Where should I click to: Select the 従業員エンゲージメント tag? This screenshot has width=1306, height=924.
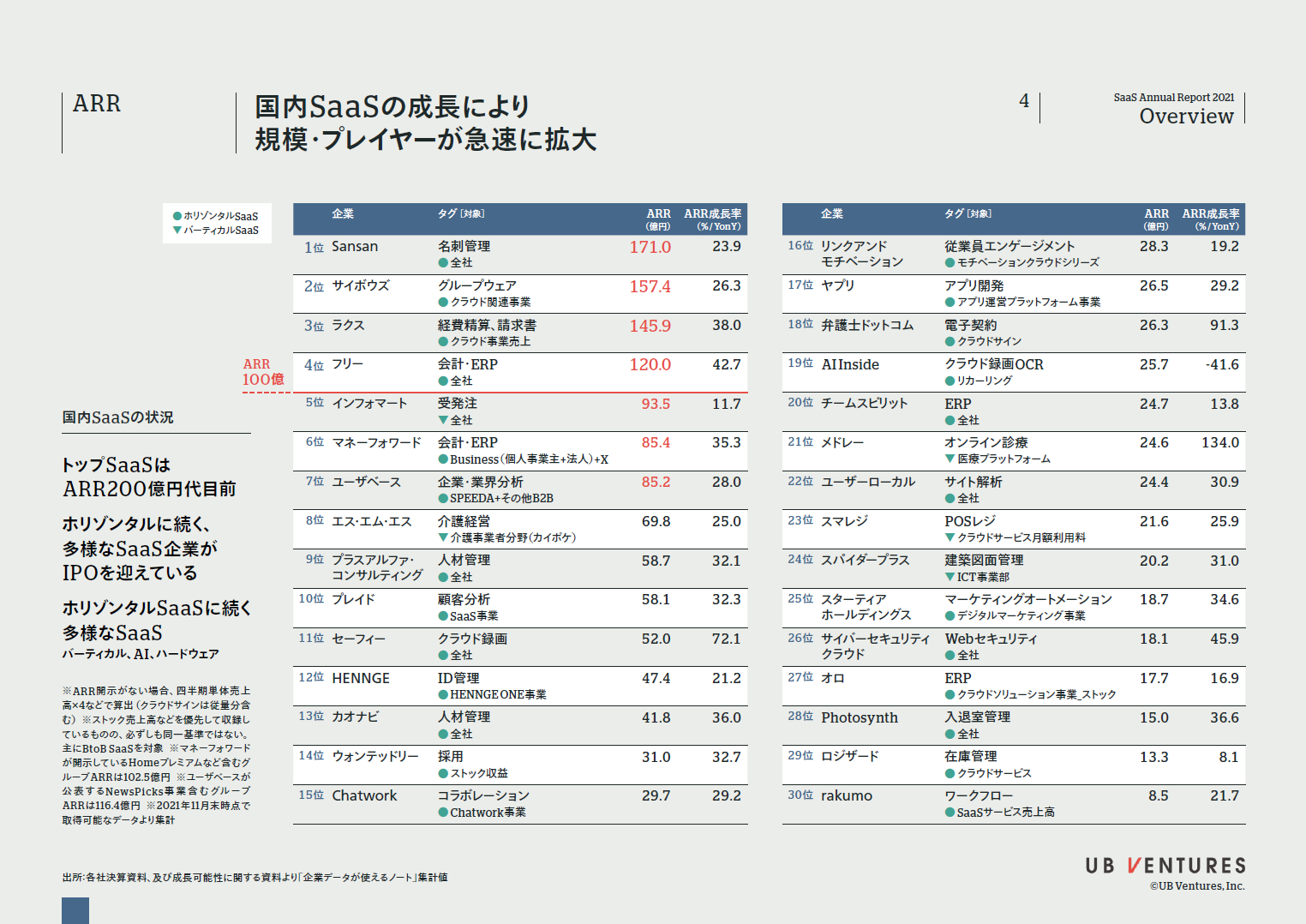click(1009, 246)
